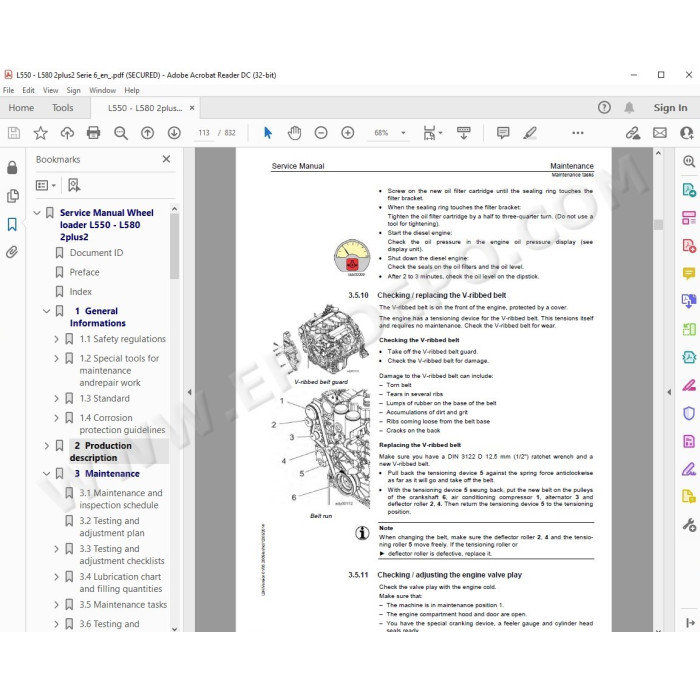Open the Sign menu

click(x=74, y=90)
